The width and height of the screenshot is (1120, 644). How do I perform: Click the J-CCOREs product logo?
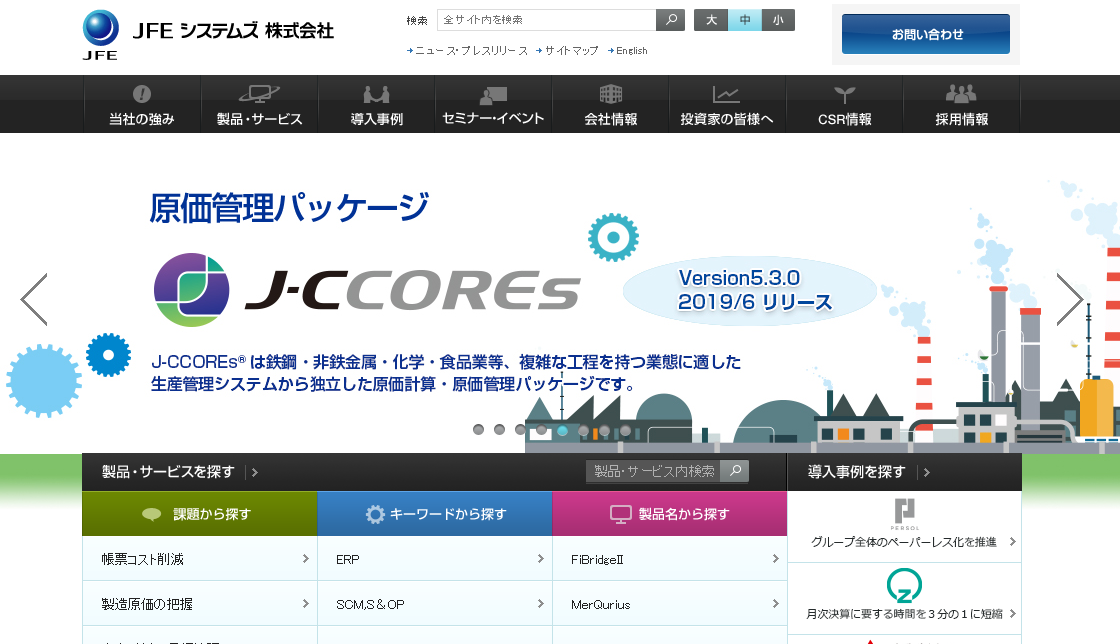tap(367, 290)
